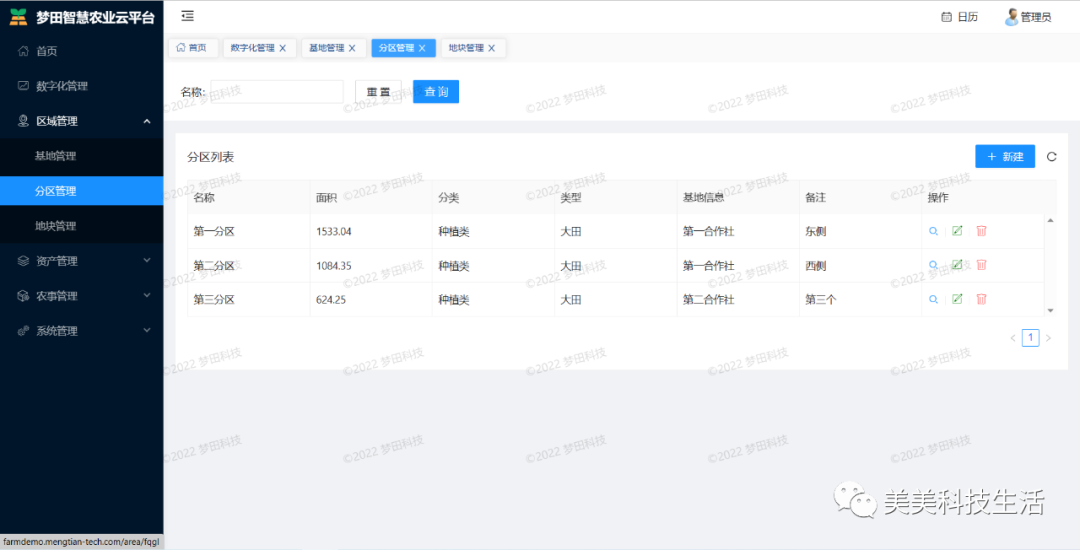Close the 分区管理 tab
The height and width of the screenshot is (550, 1080).
(422, 48)
